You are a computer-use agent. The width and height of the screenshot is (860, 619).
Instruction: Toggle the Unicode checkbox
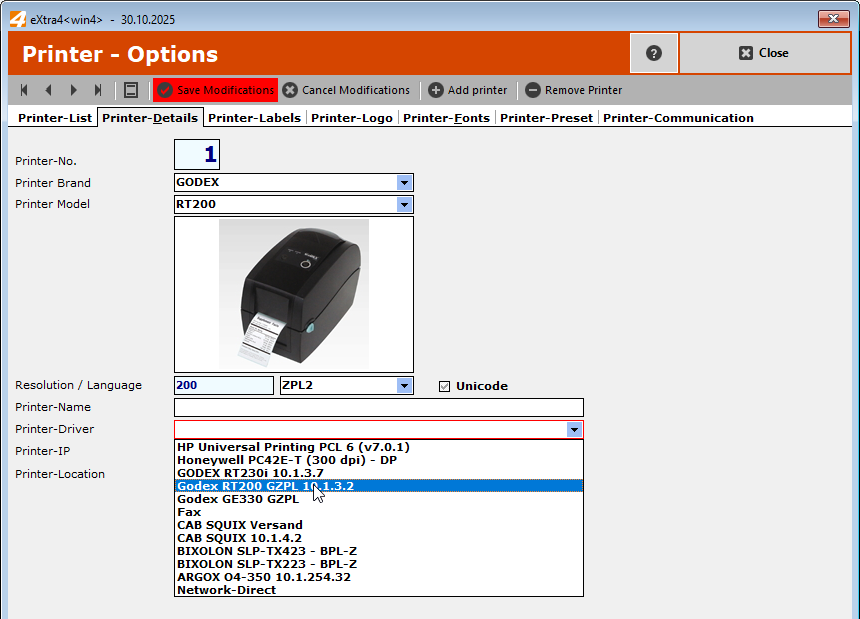[445, 386]
